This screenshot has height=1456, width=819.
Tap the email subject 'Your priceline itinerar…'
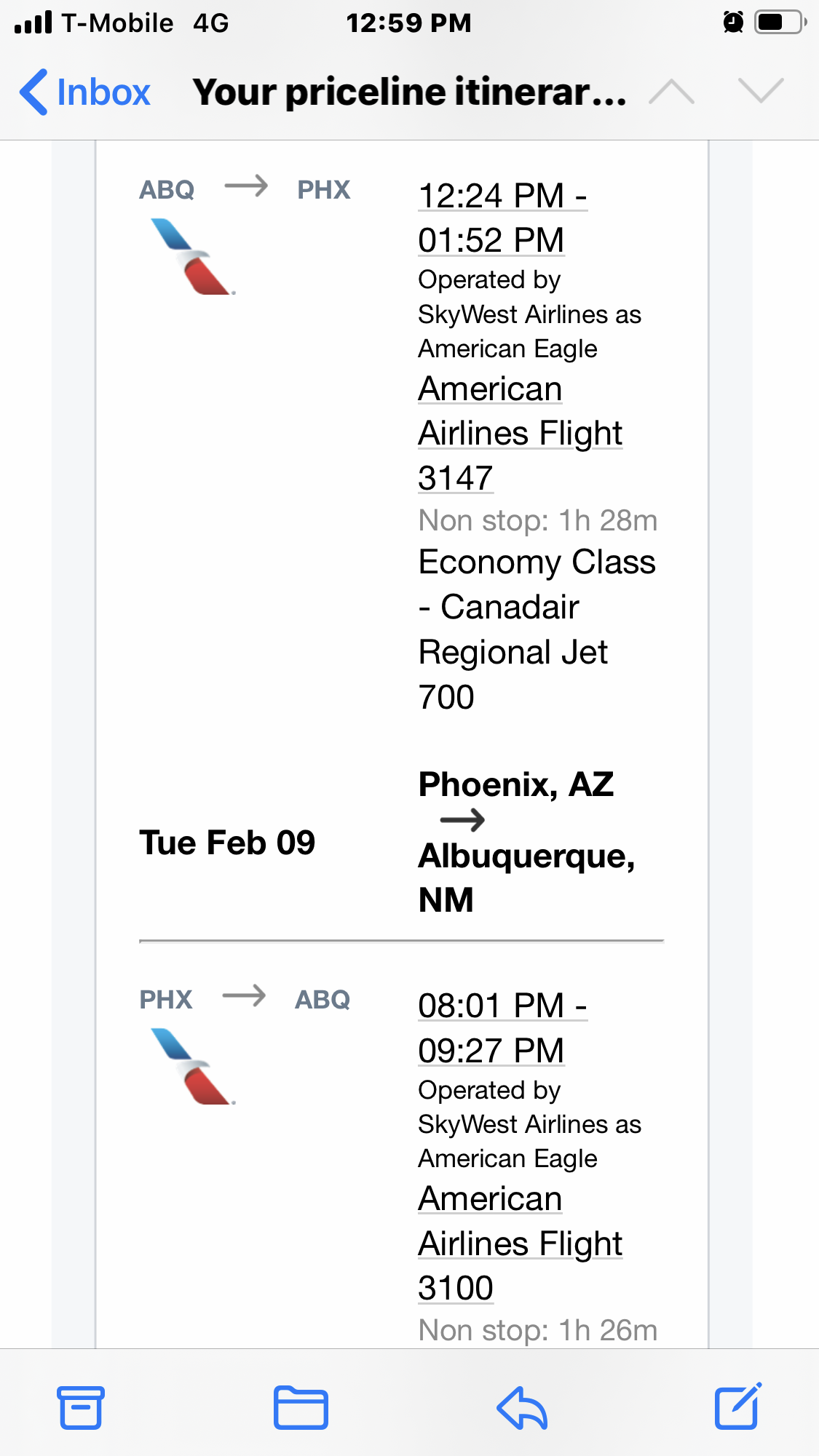409,92
